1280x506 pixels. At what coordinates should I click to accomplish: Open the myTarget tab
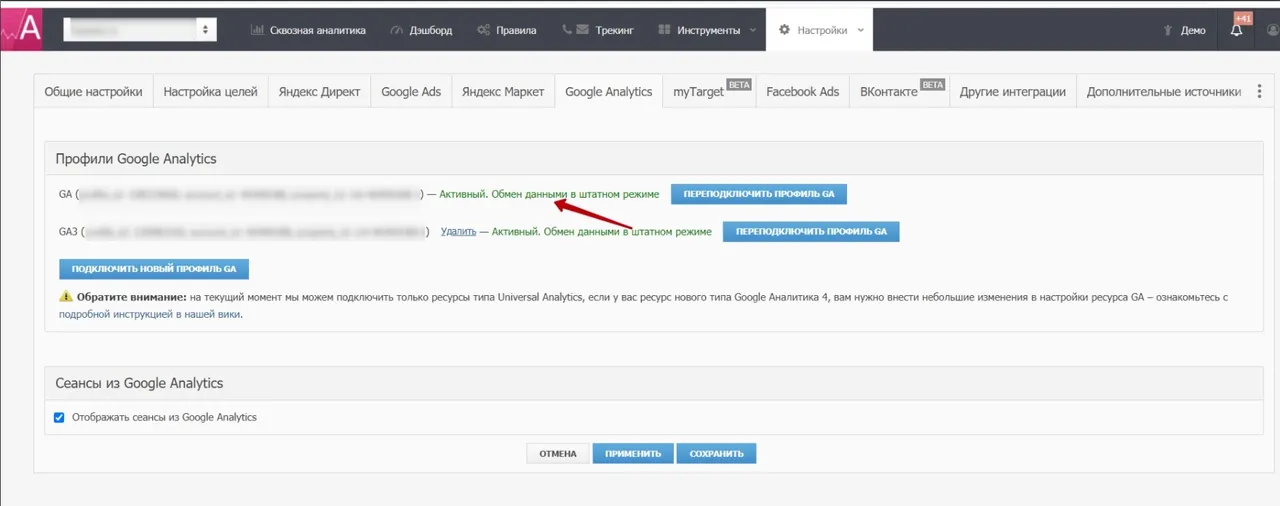[x=709, y=91]
